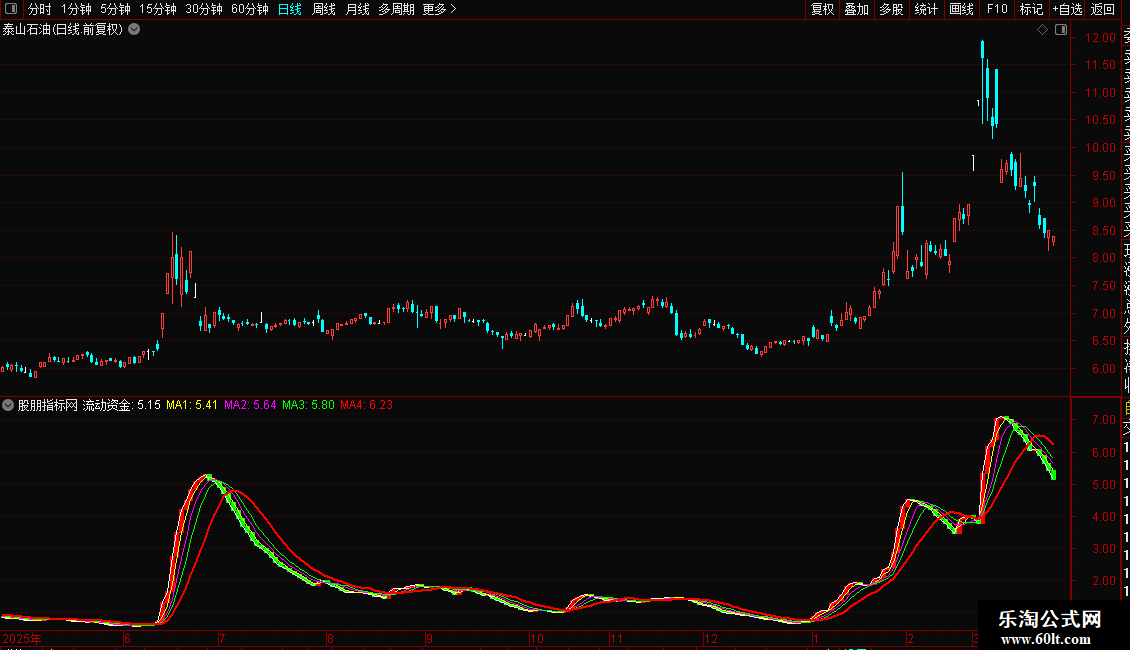Open the 多周期 multi-period view
Viewport: 1130px width, 650px height.
pos(396,9)
